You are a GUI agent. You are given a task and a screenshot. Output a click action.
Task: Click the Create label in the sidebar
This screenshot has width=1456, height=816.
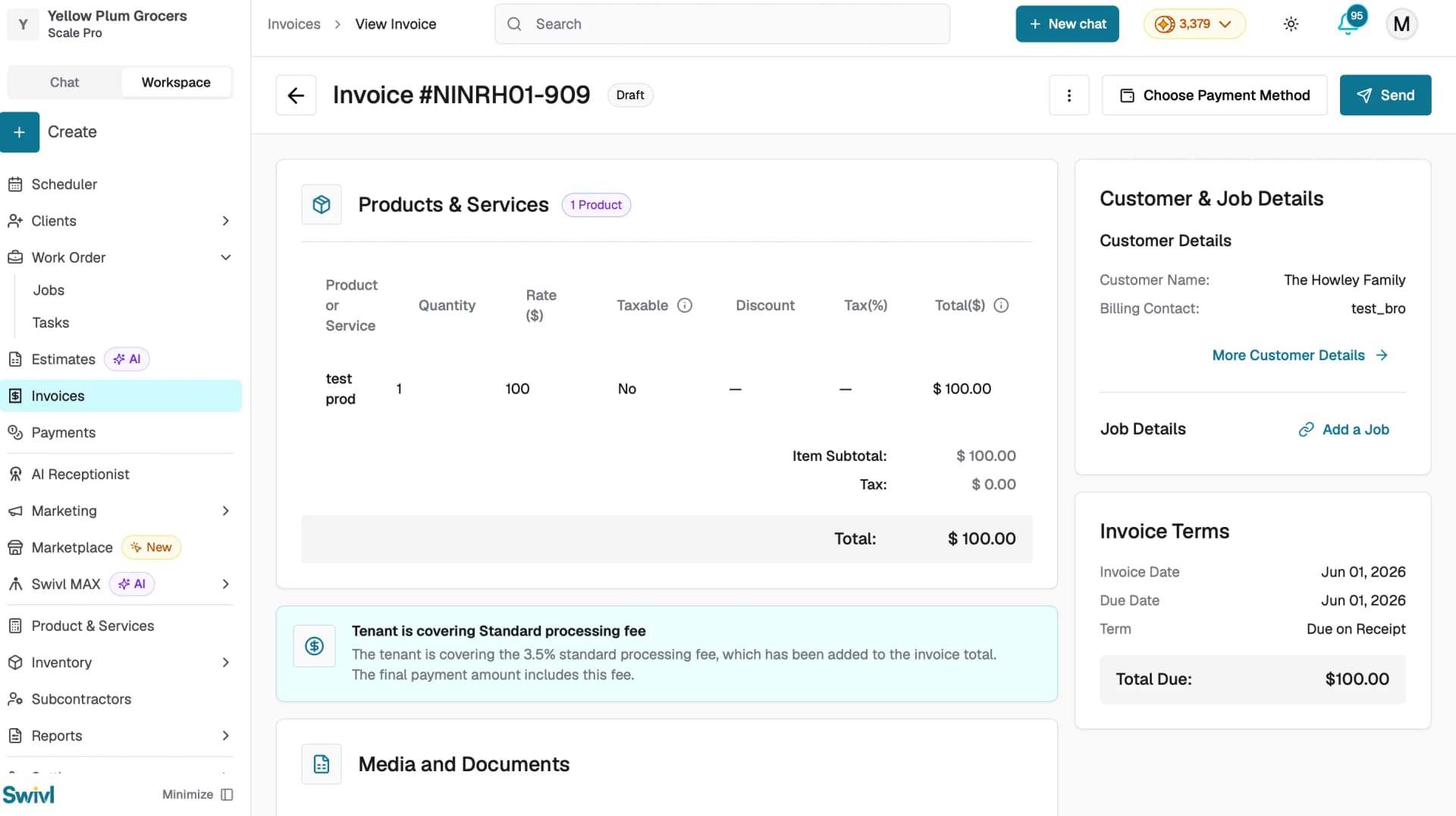click(72, 132)
